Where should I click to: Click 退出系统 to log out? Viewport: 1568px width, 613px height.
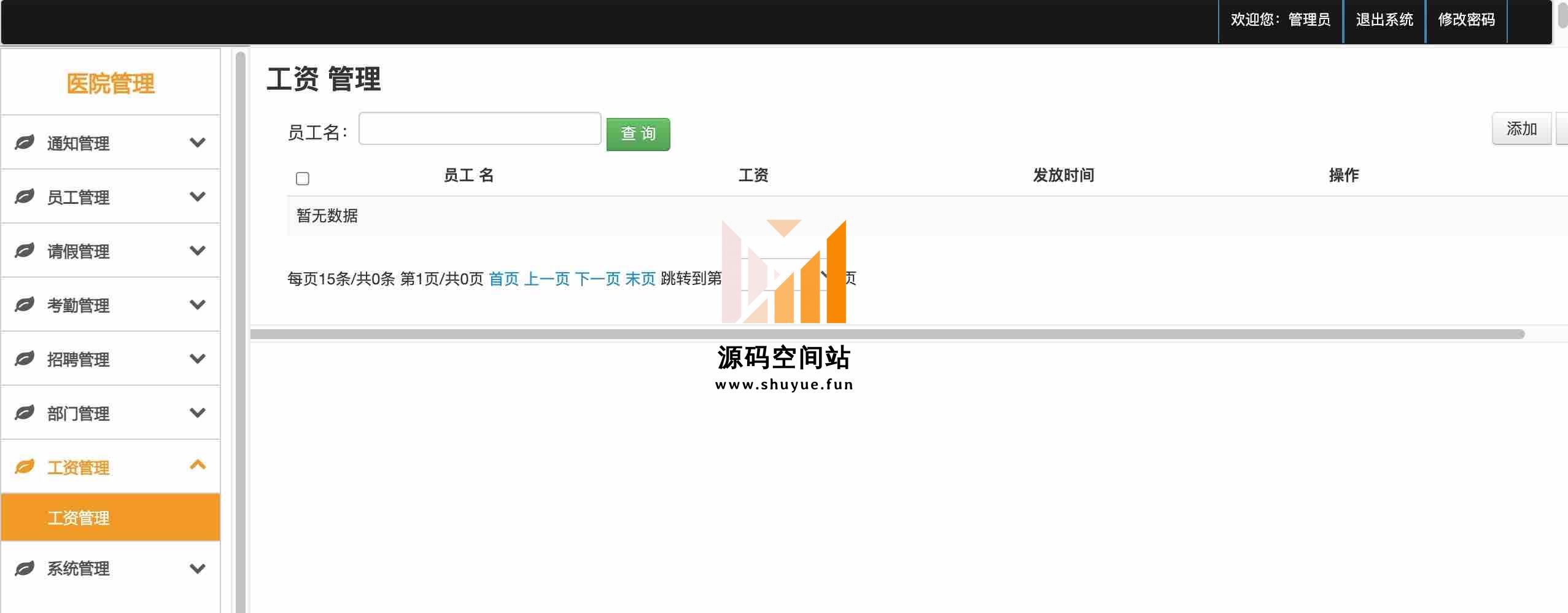coord(1384,20)
